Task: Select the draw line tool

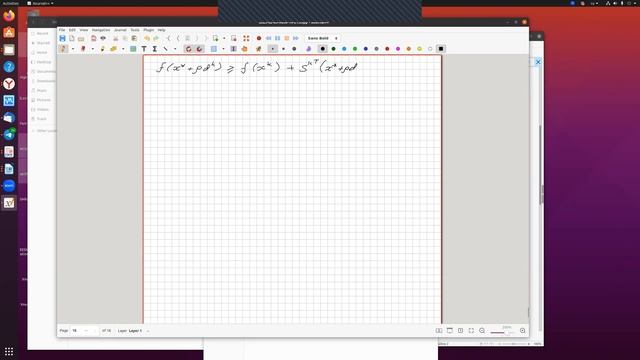Action: coord(166,49)
